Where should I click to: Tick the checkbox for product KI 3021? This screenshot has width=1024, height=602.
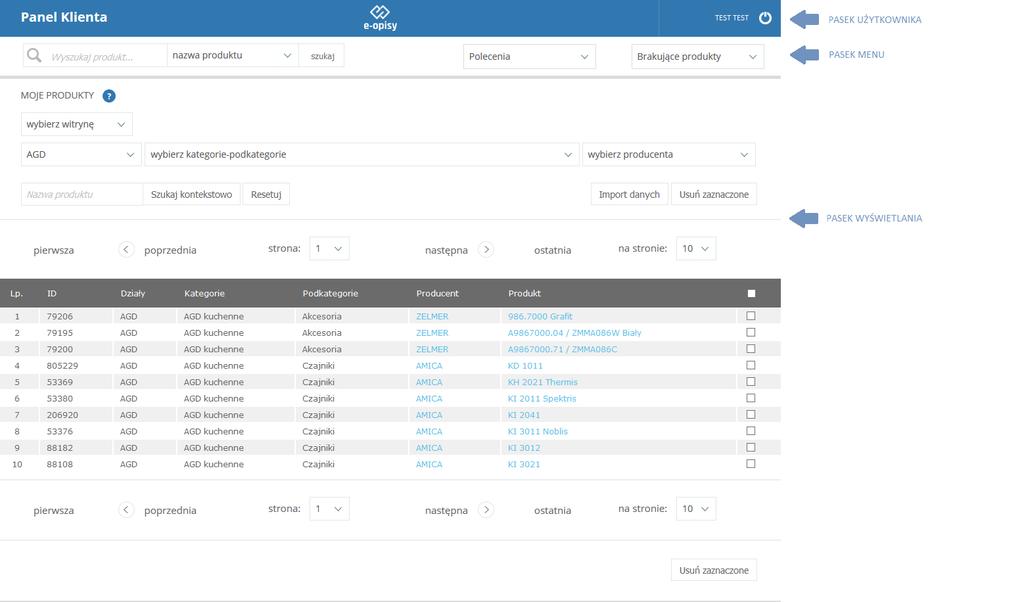pyautogui.click(x=751, y=464)
